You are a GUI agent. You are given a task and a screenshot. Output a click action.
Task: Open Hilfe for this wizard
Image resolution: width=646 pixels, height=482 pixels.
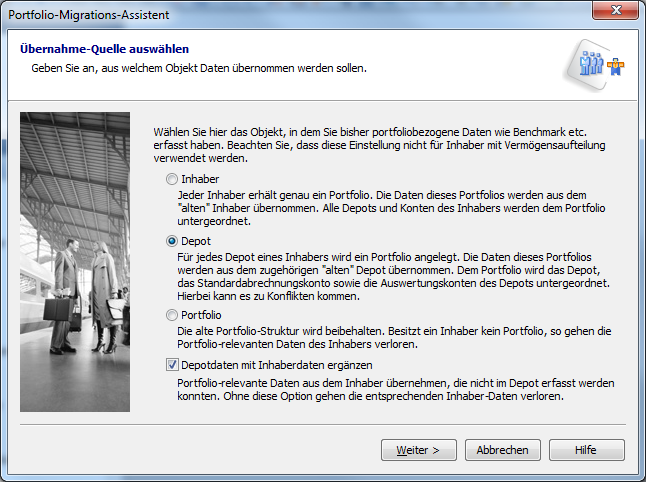tap(586, 450)
